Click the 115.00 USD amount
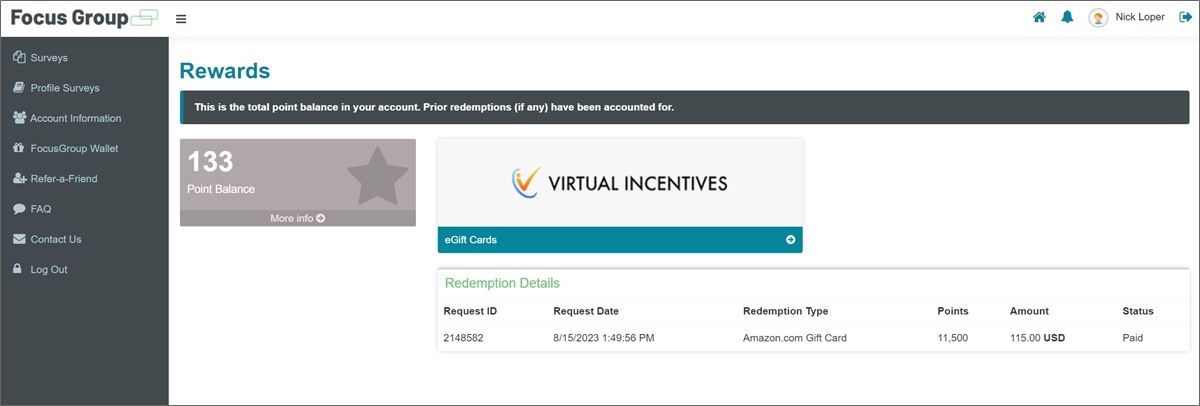Viewport: 1200px width, 406px height. click(x=1038, y=338)
